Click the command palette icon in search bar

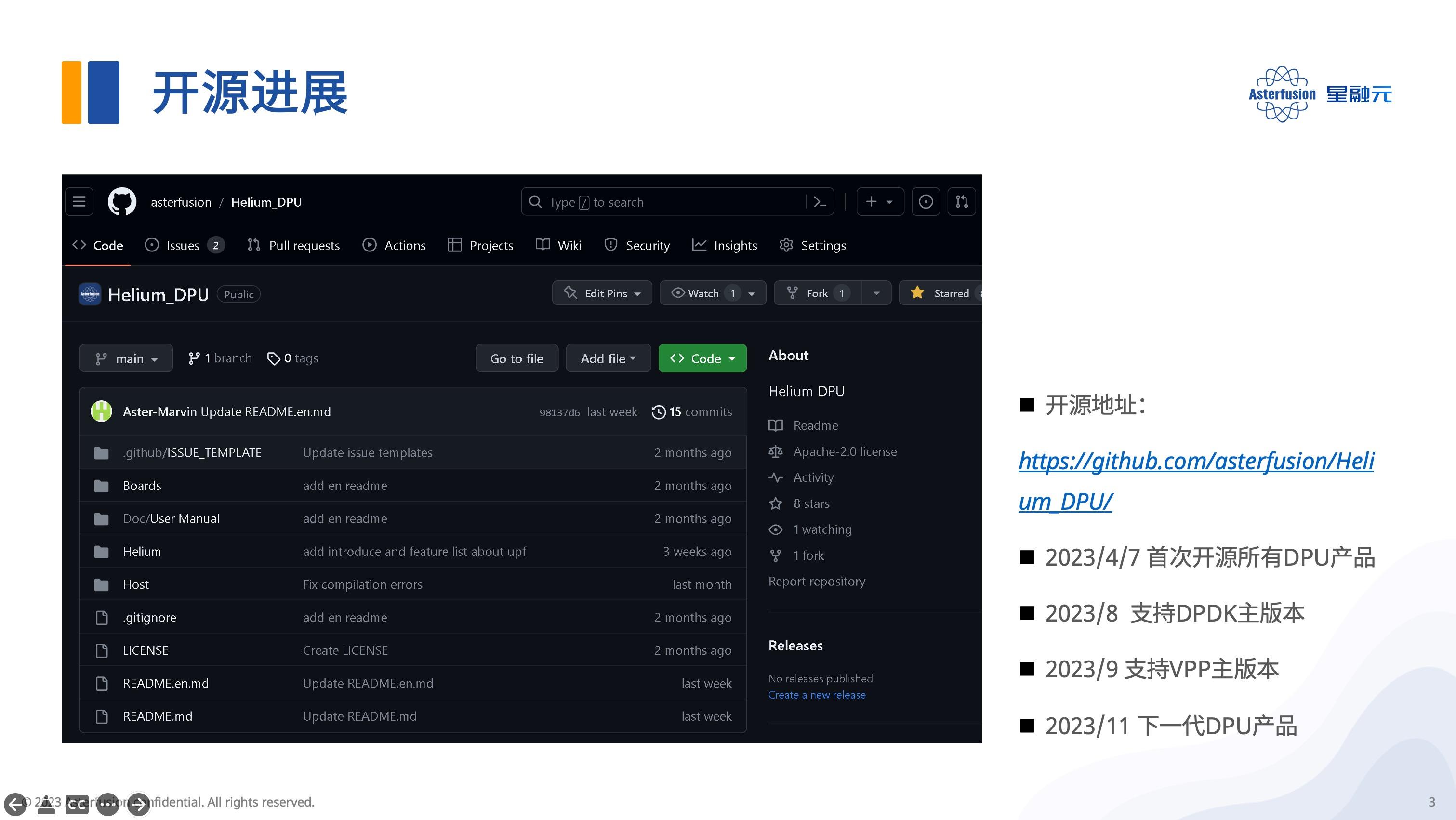[820, 202]
